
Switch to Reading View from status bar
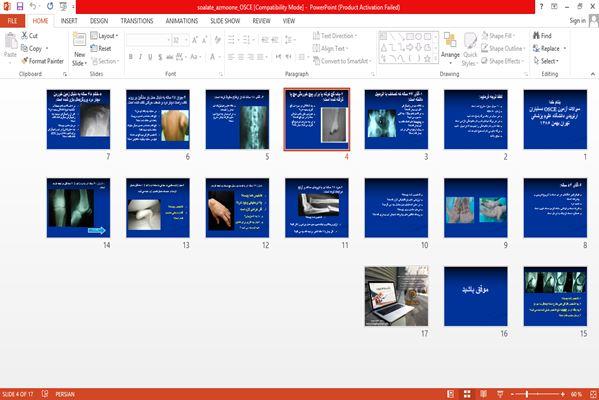coord(483,394)
